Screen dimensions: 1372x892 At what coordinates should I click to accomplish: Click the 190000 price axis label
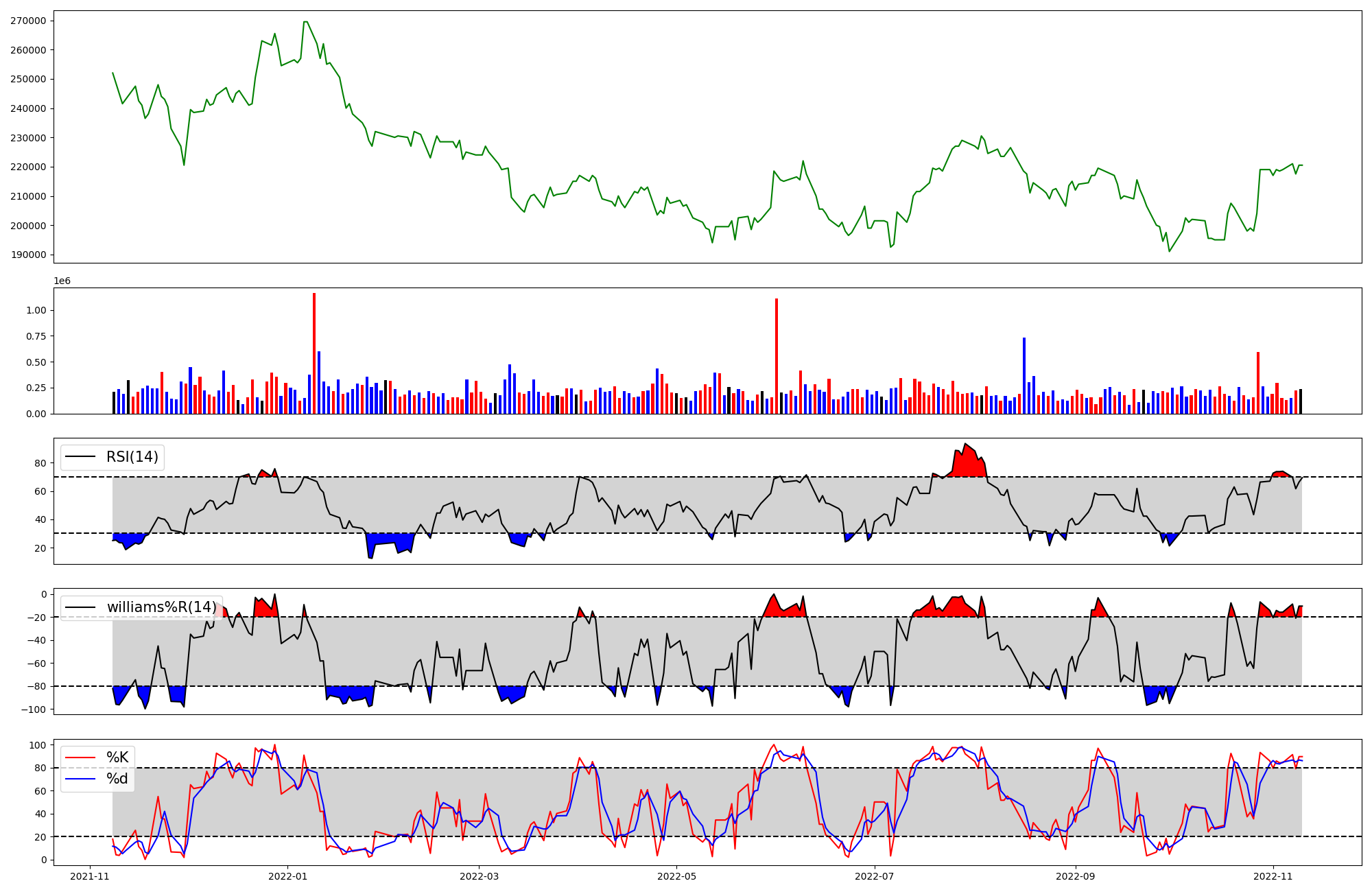point(28,255)
